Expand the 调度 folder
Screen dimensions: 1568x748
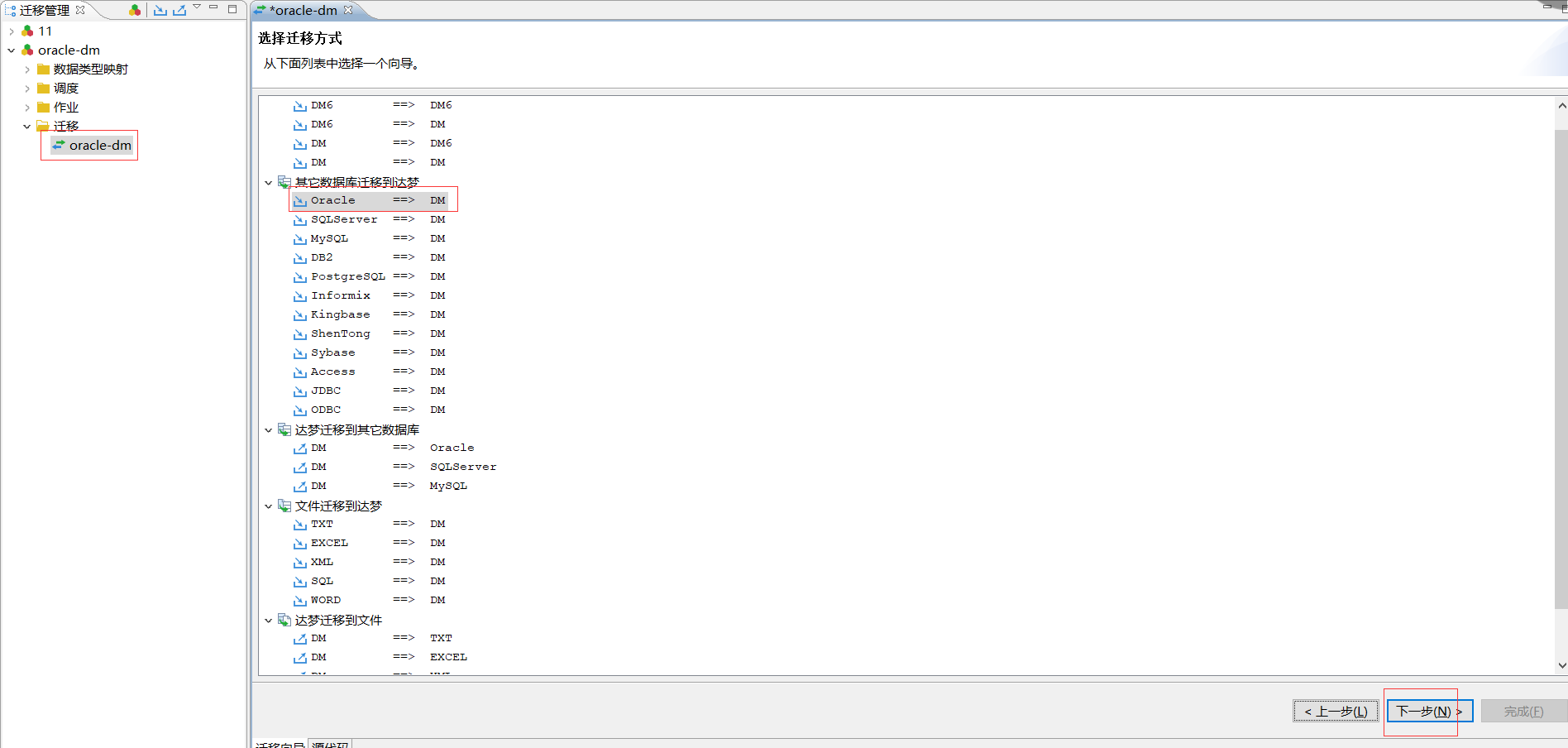[x=27, y=89]
